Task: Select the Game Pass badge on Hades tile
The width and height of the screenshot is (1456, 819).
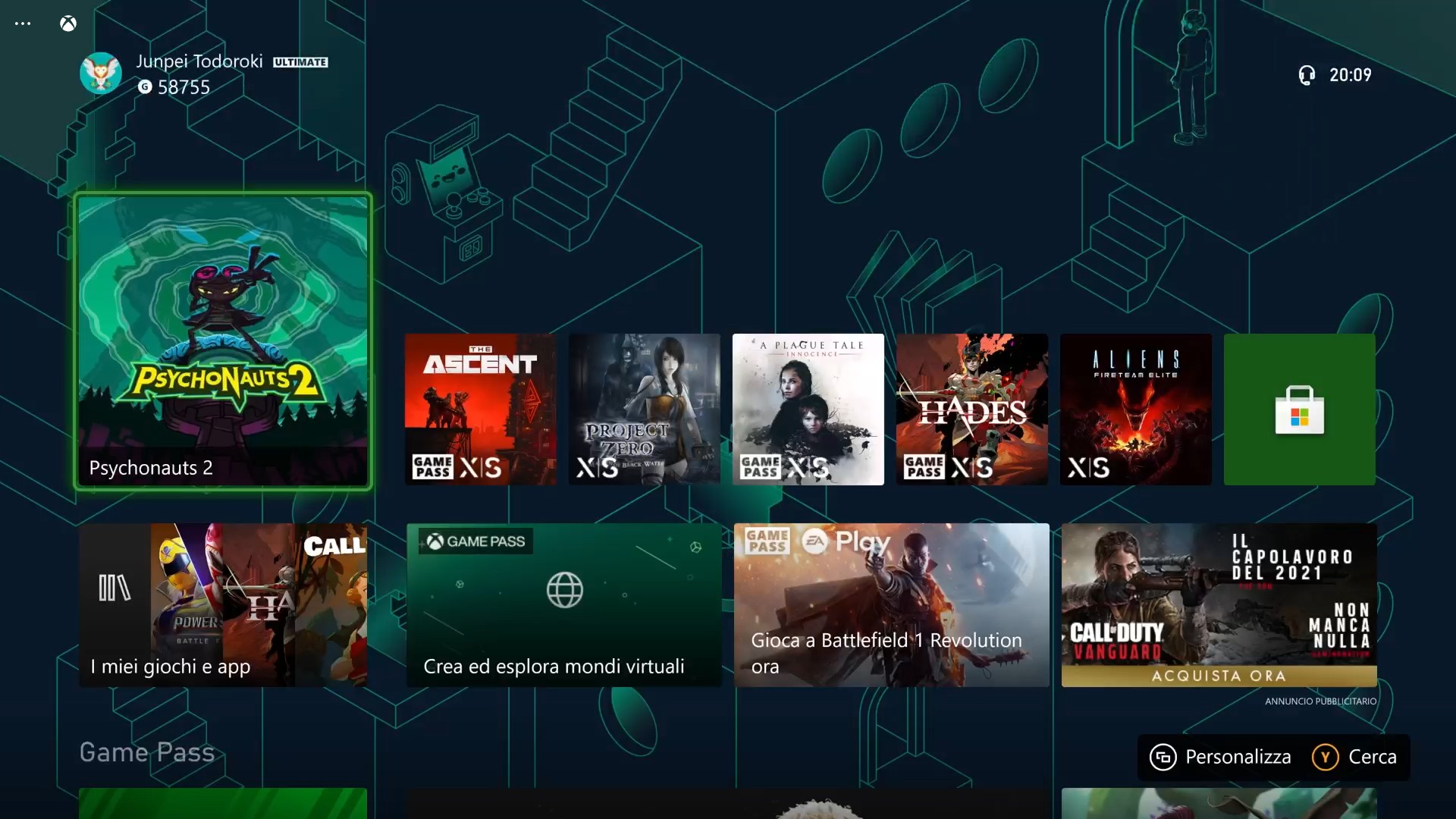Action: point(924,467)
